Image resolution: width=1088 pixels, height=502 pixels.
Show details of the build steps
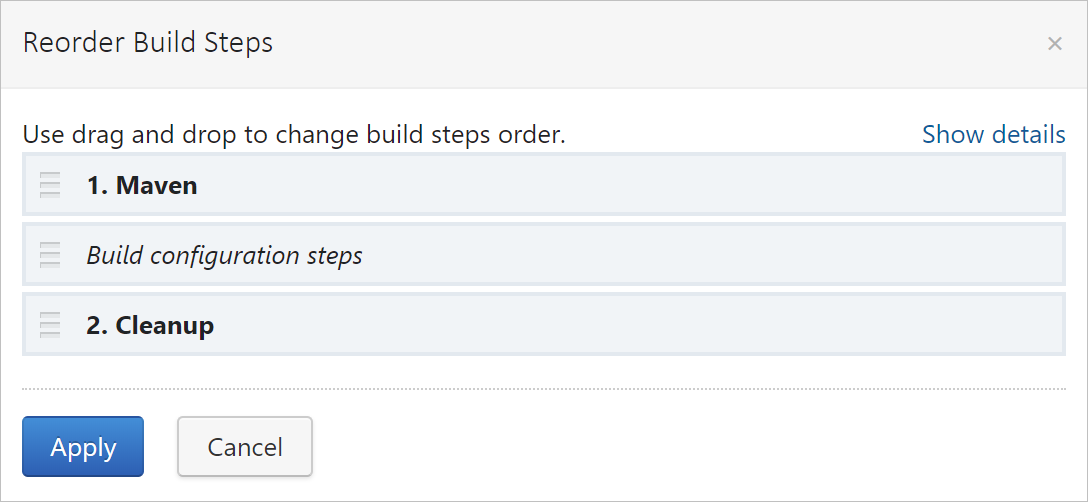[x=993, y=134]
